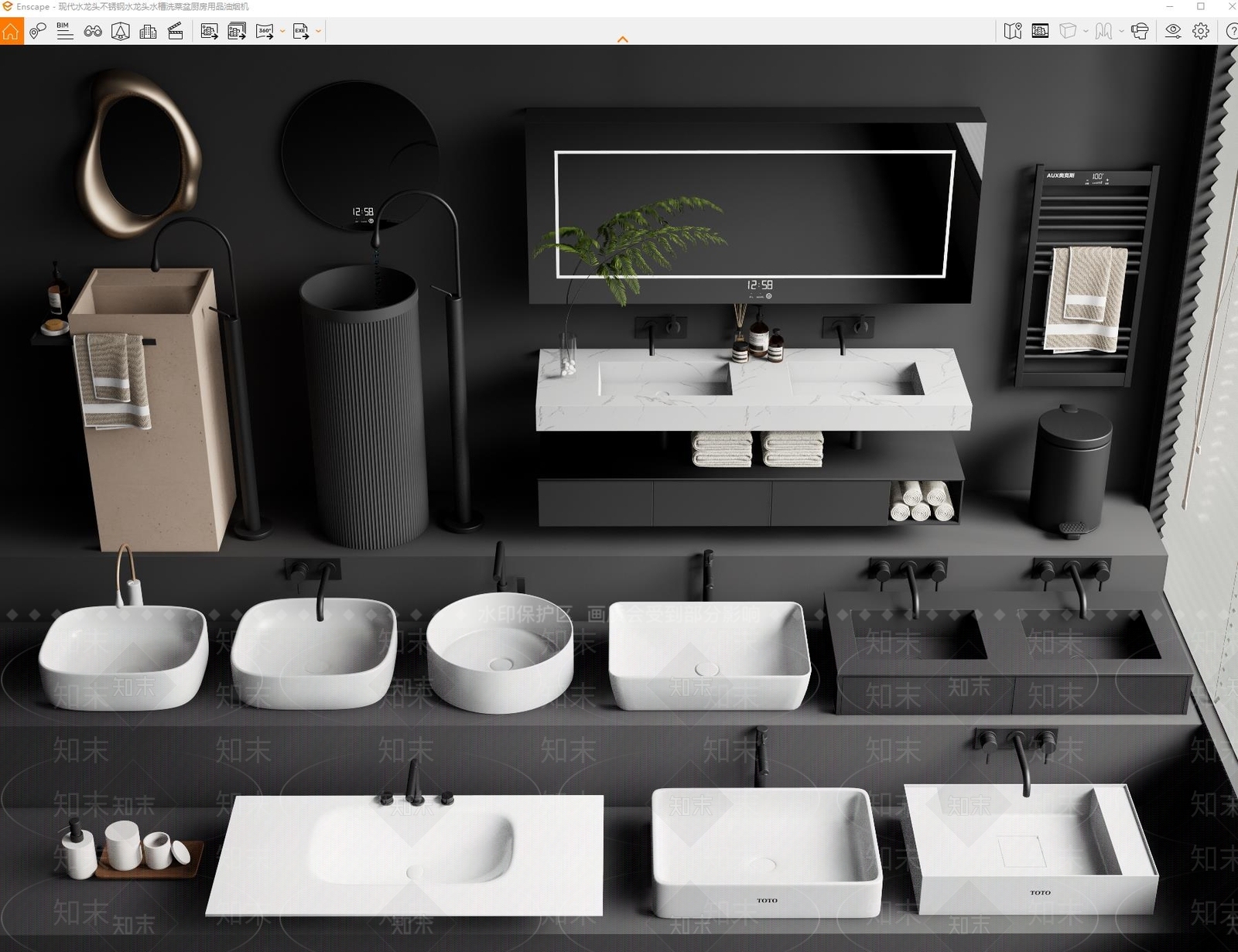Viewport: 1238px width, 952px height.
Task: Expand the EXE export dropdown arrow
Action: (318, 31)
